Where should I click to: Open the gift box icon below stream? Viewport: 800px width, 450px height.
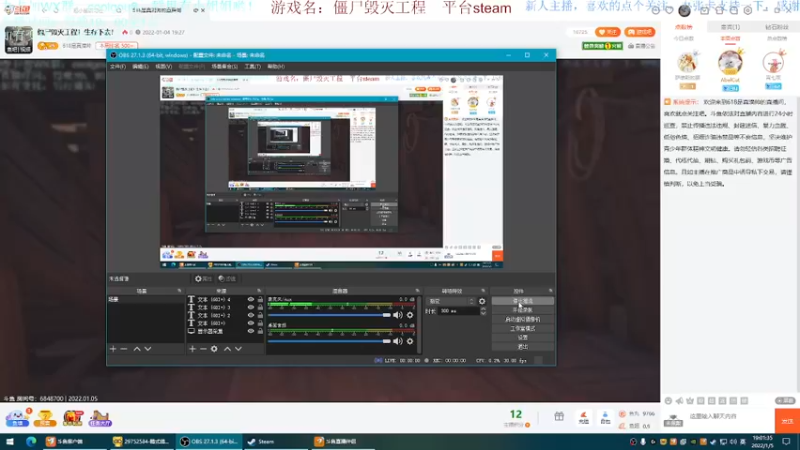[x=559, y=416]
